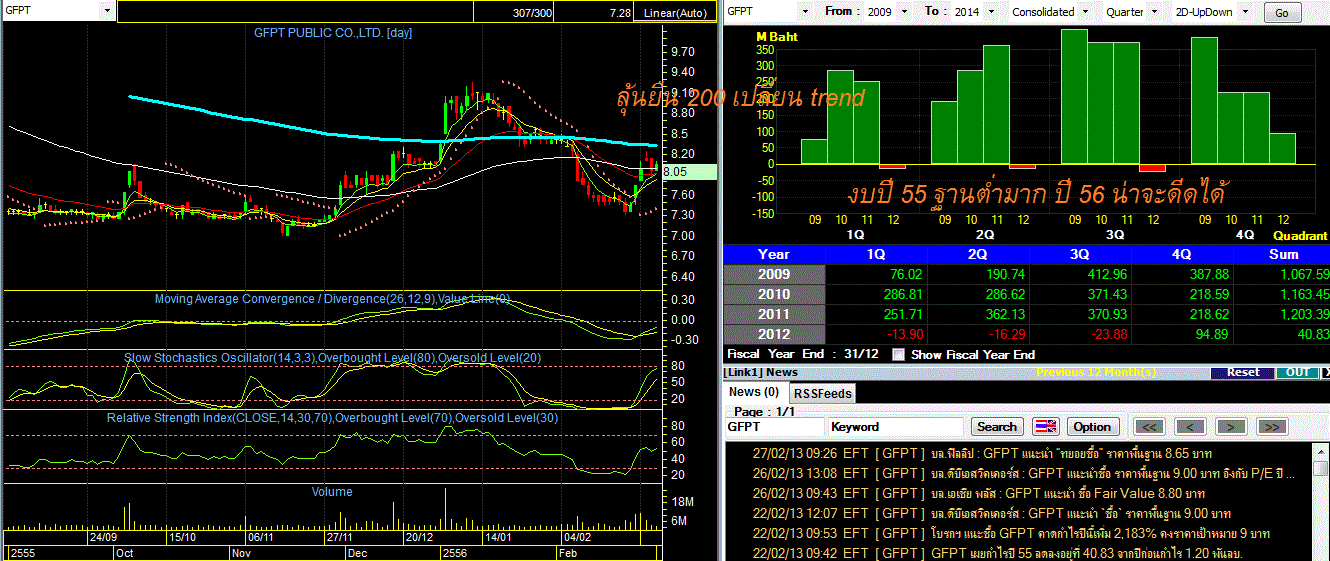The width and height of the screenshot is (1330, 561).
Task: Click the Sum column header
Action: 1283,254
